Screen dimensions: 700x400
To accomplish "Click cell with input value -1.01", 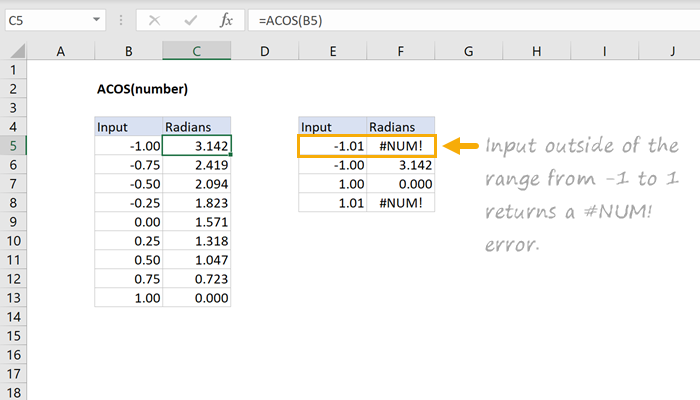I will pyautogui.click(x=332, y=146).
